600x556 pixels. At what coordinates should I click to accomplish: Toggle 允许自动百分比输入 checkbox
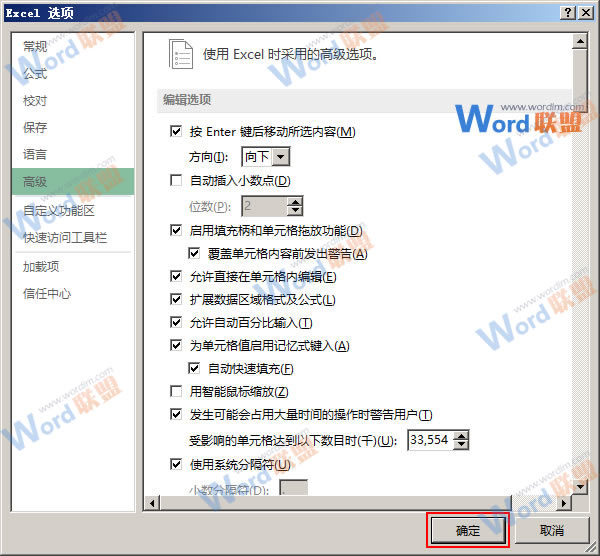point(176,322)
